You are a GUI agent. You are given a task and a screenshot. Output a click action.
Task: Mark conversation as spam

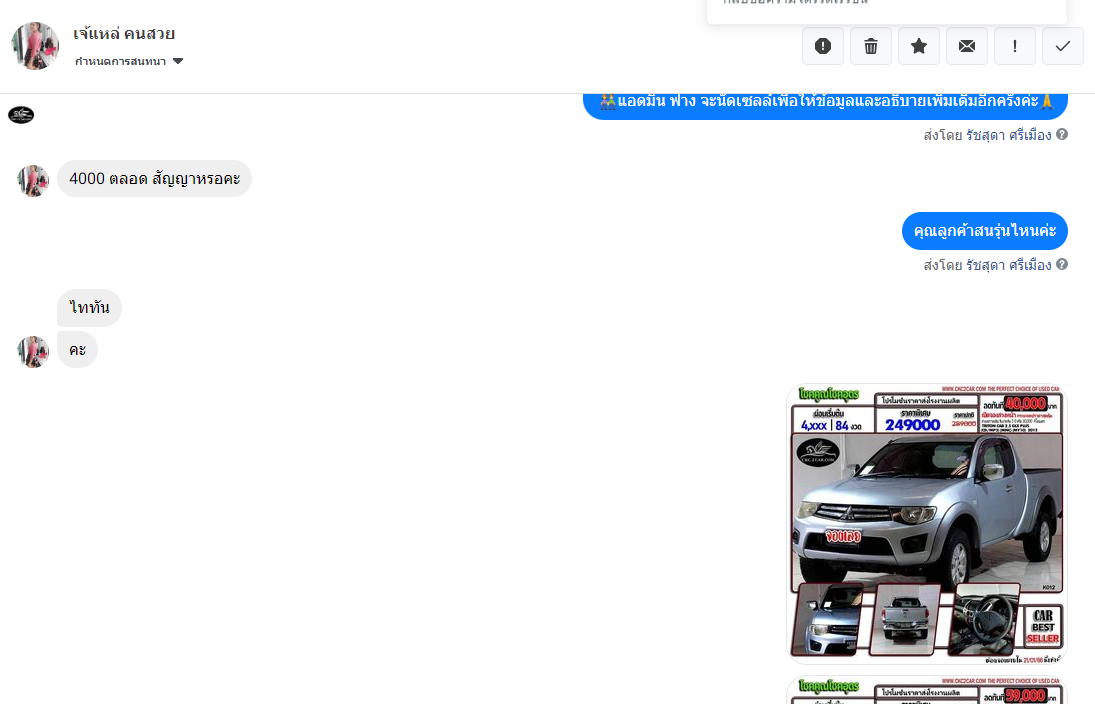pyautogui.click(x=823, y=46)
